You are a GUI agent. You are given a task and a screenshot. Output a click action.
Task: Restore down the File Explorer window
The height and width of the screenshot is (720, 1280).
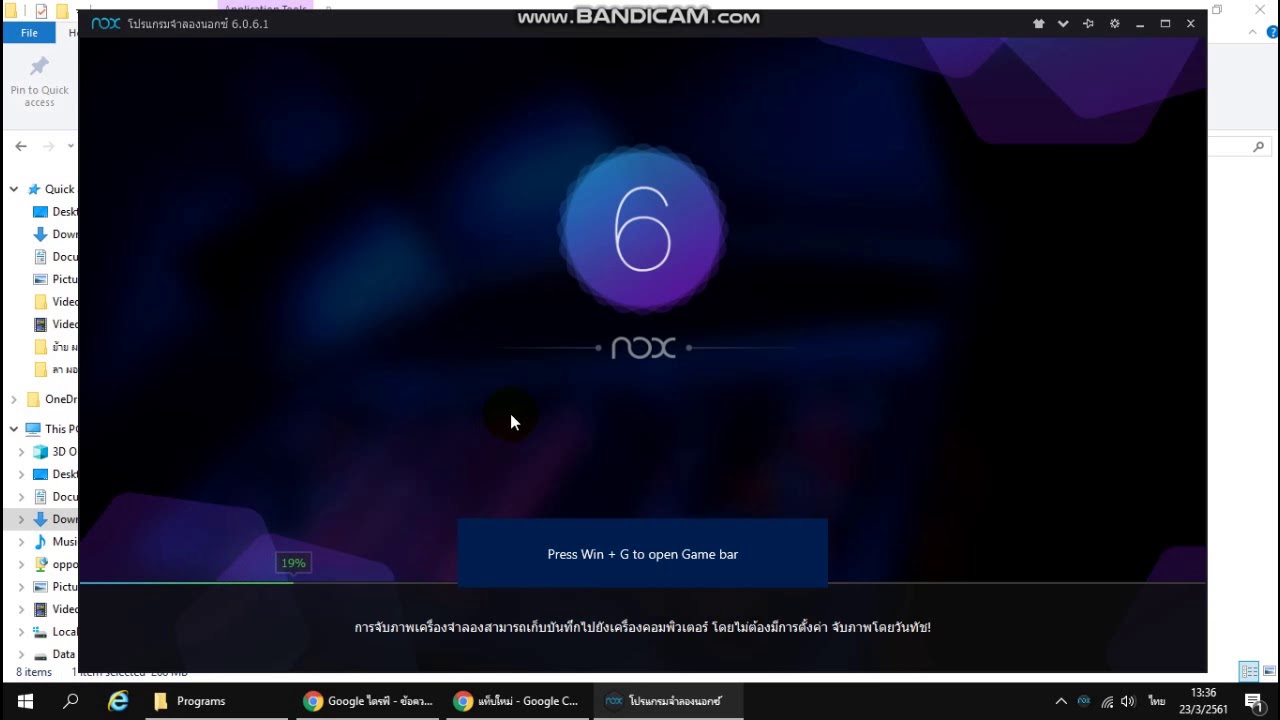point(1217,10)
